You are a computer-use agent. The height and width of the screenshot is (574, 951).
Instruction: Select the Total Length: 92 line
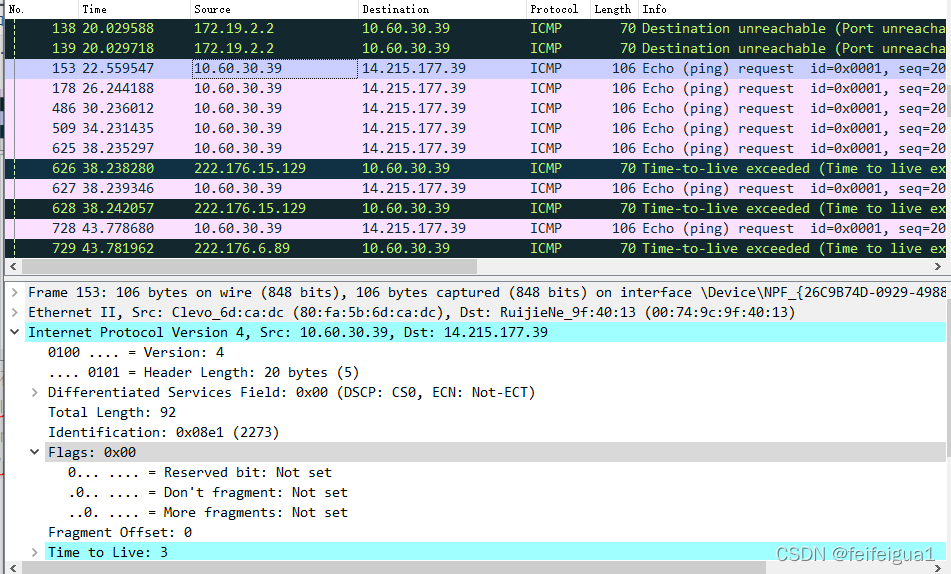click(112, 413)
